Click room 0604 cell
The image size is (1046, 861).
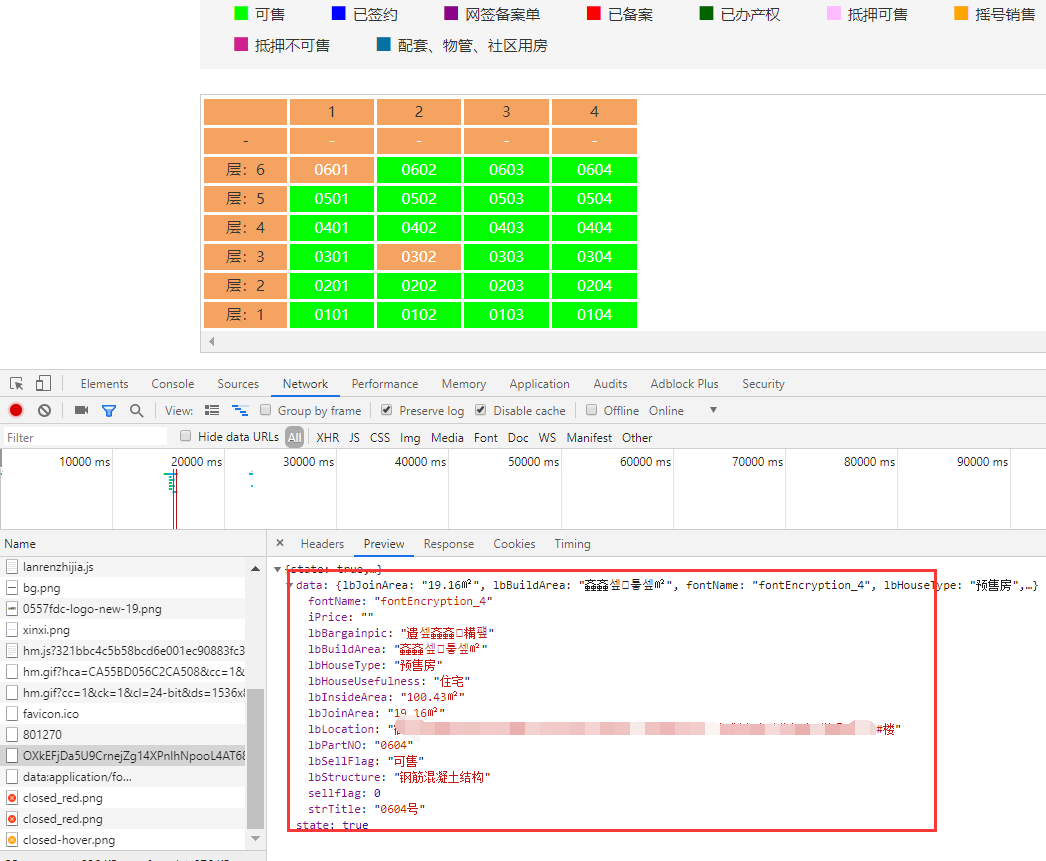594,169
